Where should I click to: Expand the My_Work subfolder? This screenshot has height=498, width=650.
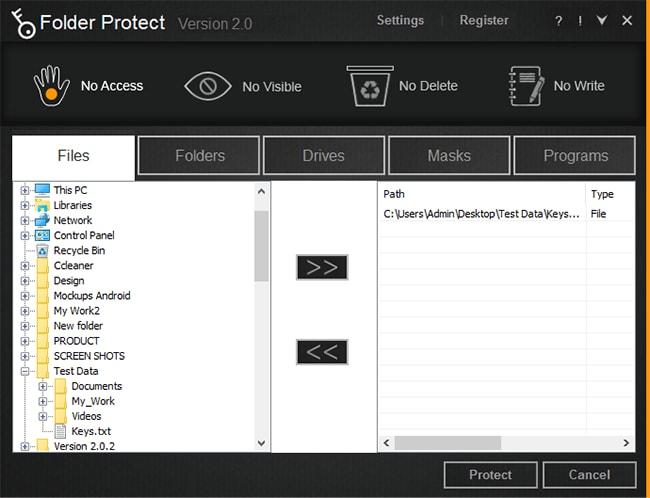(x=42, y=401)
